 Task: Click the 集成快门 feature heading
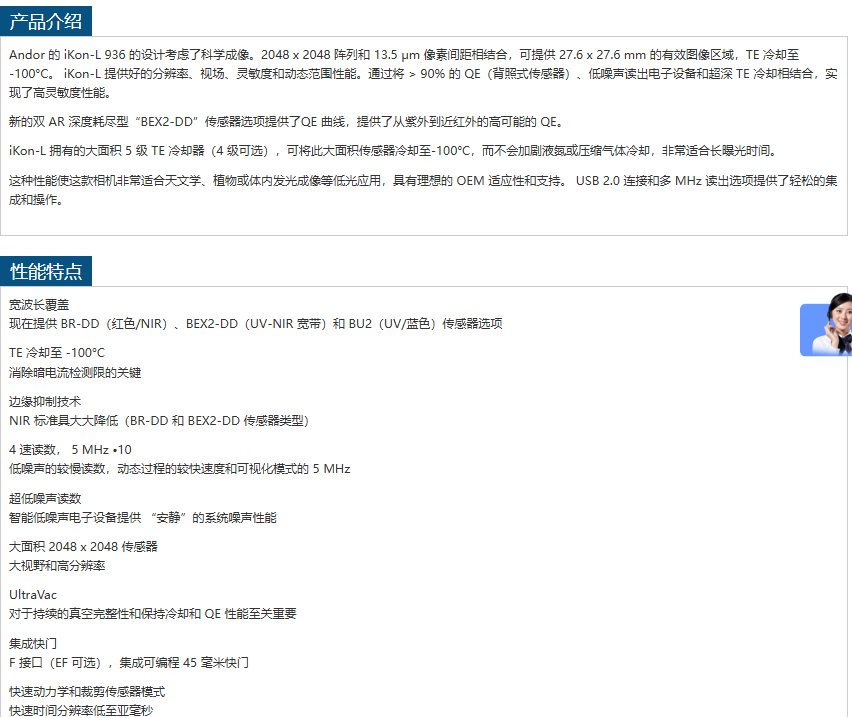(33, 643)
